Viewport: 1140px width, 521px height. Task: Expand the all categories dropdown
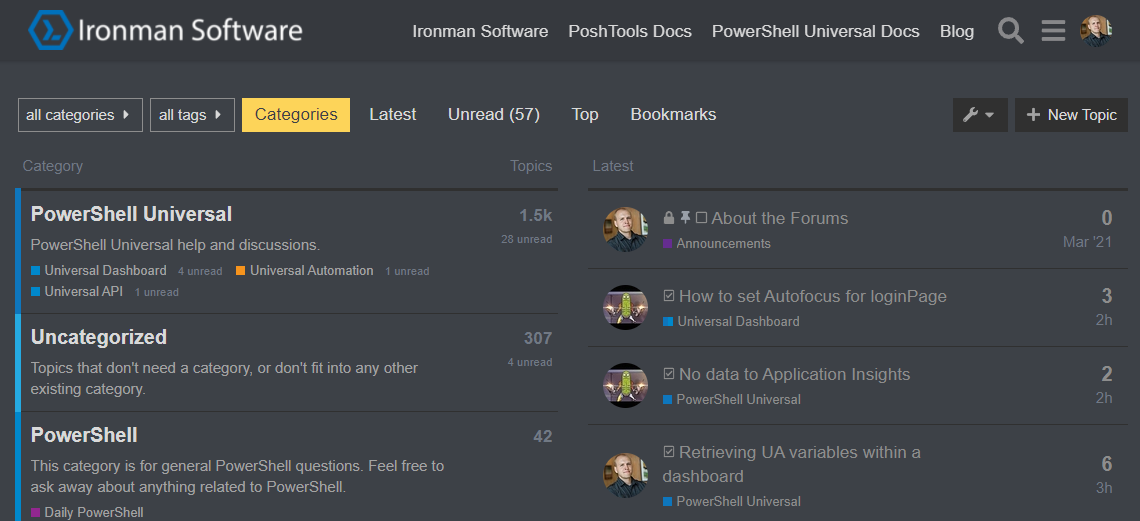(80, 115)
